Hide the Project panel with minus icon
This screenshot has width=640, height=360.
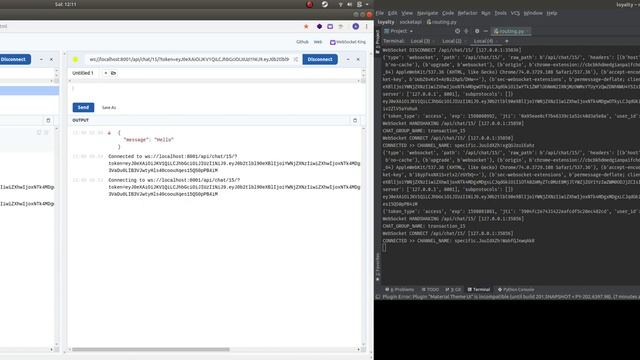click(486, 31)
